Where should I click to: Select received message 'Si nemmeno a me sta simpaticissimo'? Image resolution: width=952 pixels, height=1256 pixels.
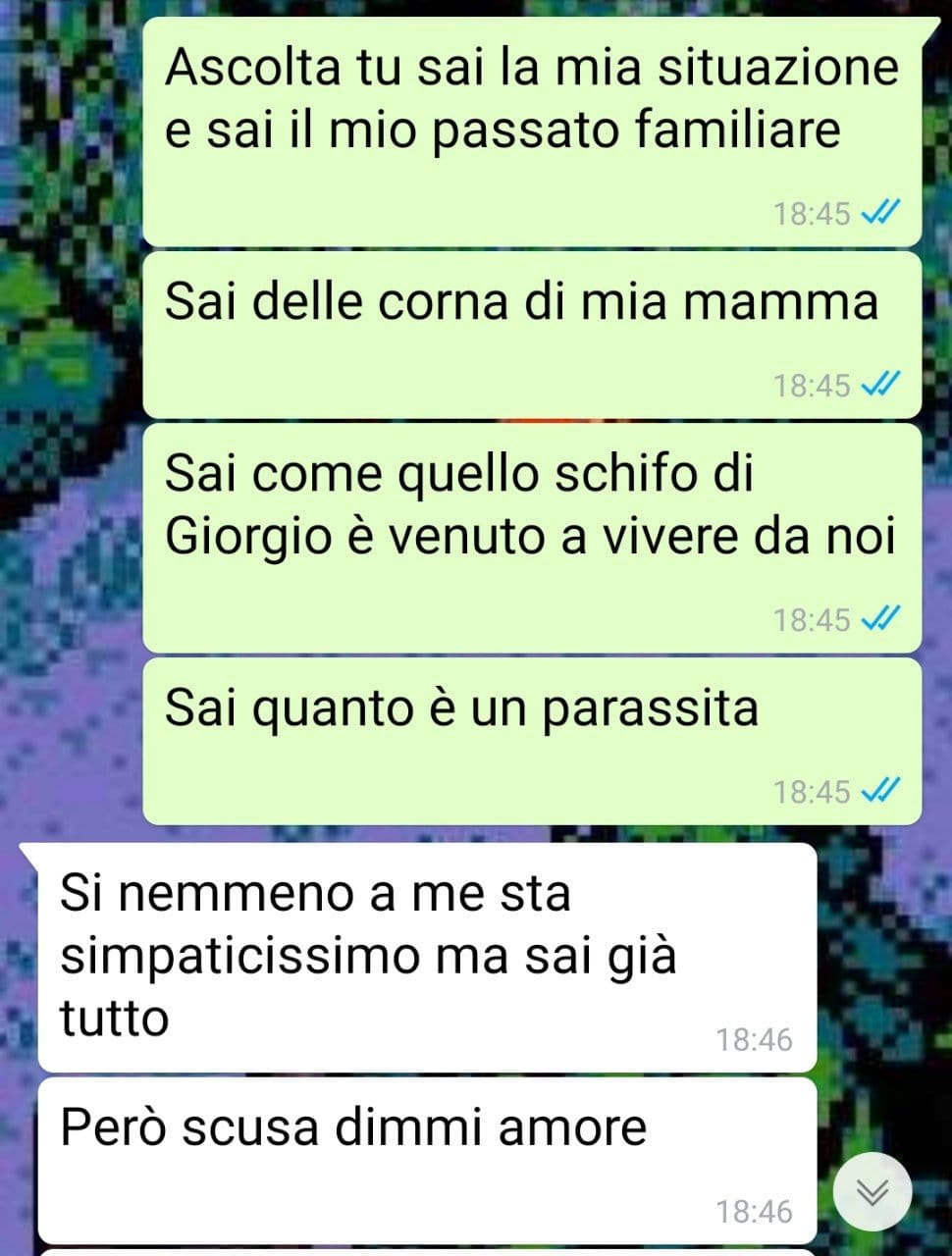tap(427, 957)
